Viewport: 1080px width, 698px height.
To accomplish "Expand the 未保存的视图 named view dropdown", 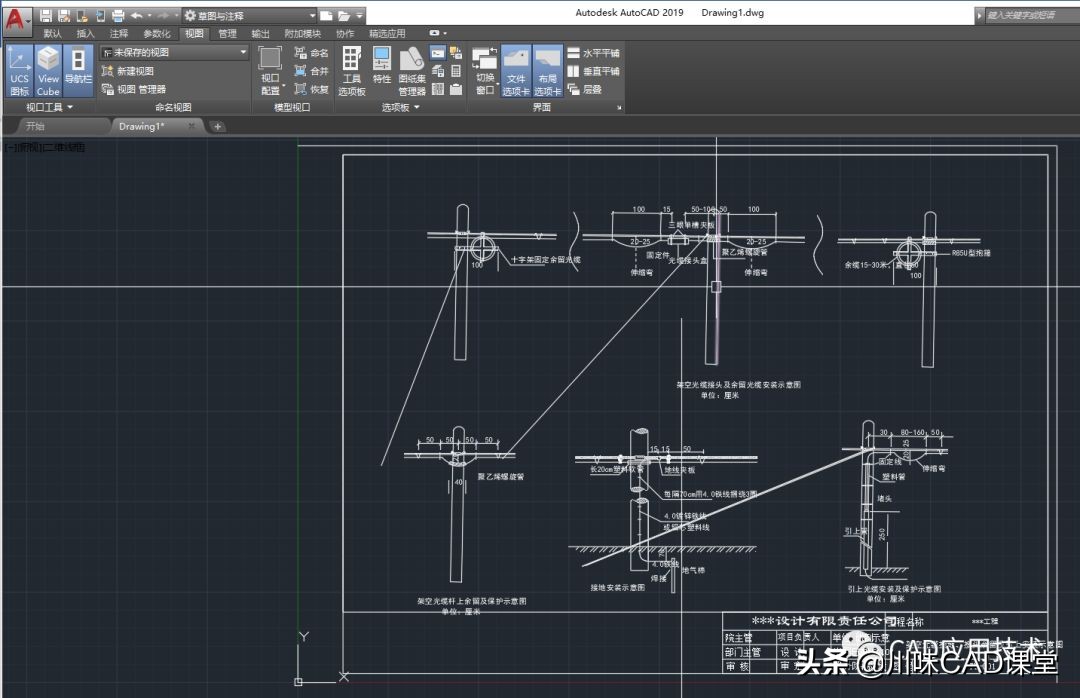I will (243, 52).
